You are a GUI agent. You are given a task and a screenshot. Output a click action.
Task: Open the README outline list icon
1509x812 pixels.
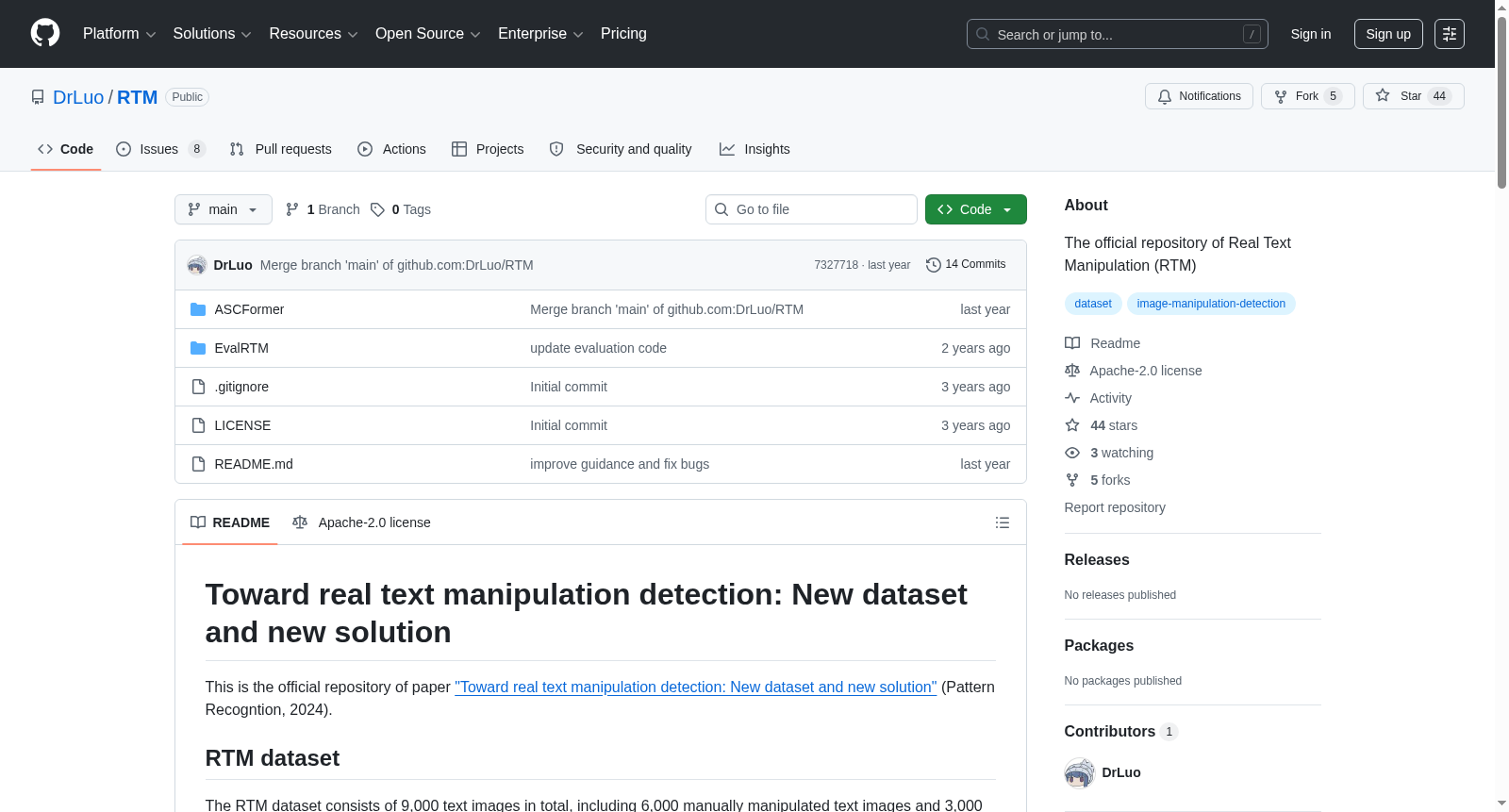[x=1003, y=522]
